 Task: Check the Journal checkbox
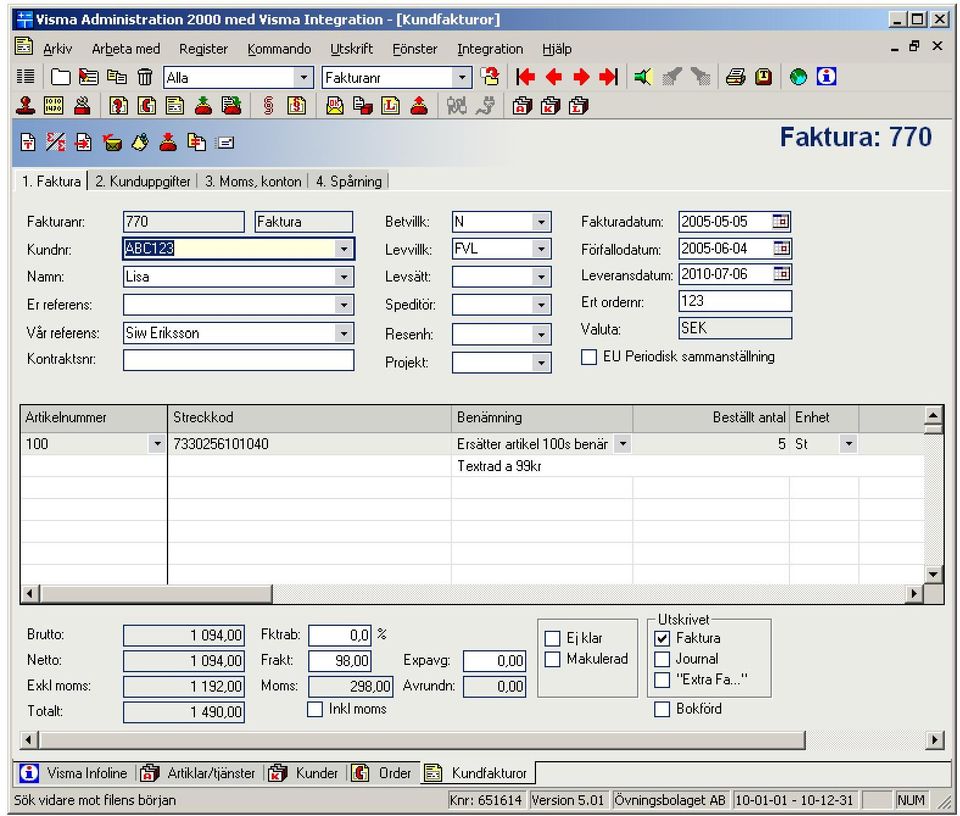[662, 659]
